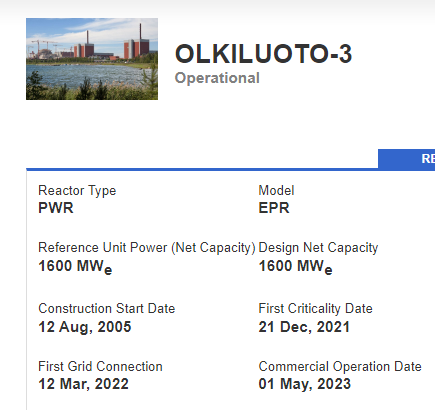The width and height of the screenshot is (435, 410).
Task: Select the 21 Dec, 2021 date
Action: 304,327
